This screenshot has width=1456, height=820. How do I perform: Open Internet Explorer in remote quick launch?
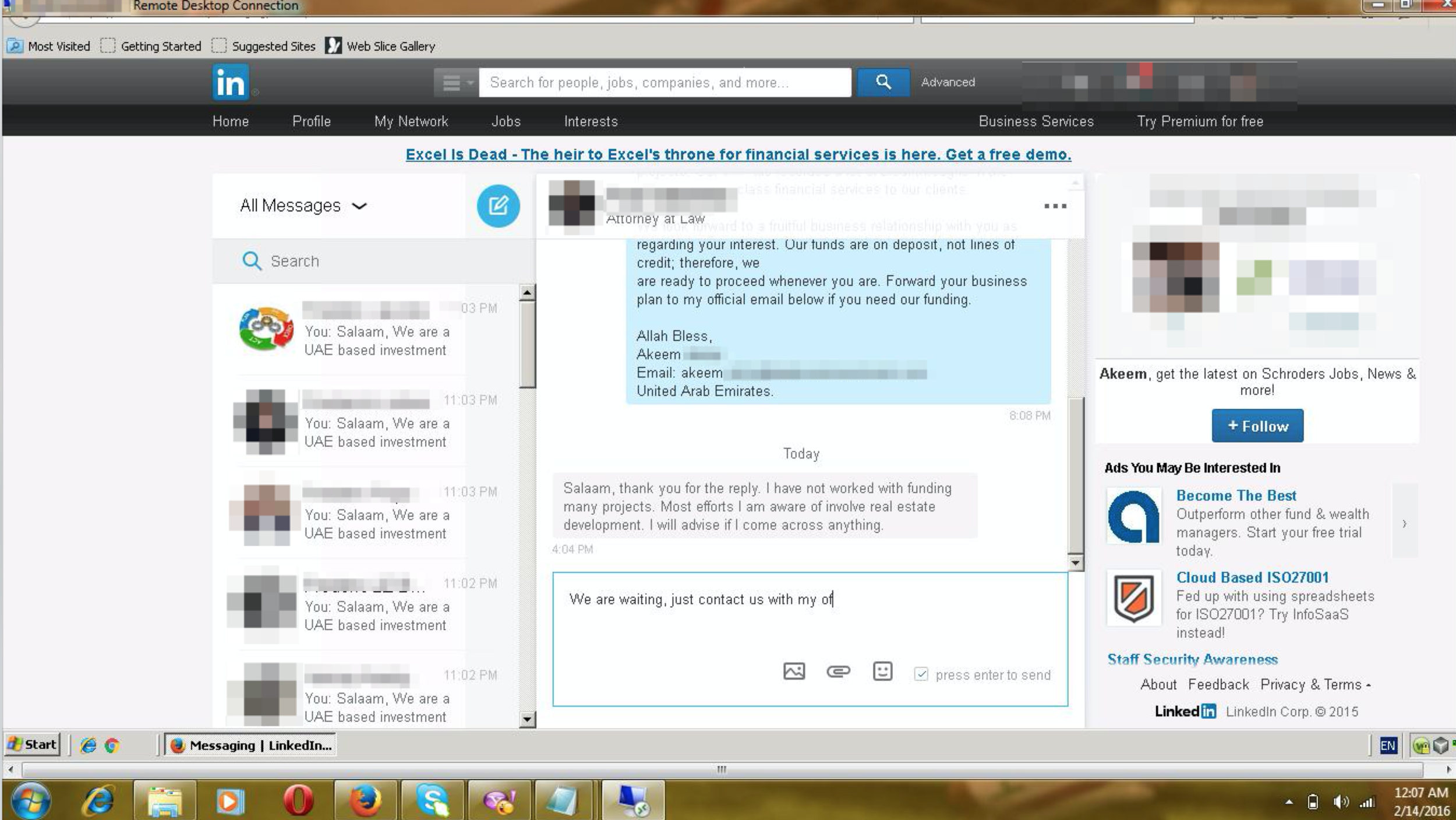coord(88,745)
